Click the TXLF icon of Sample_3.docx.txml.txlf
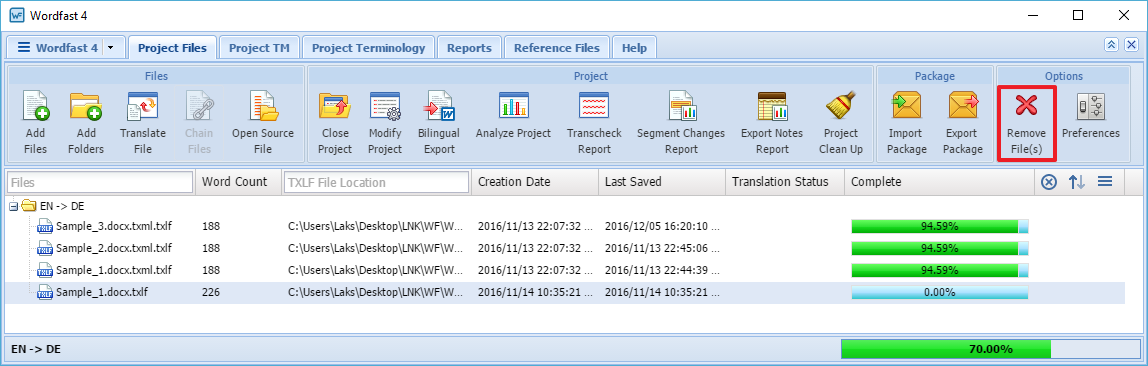The image size is (1148, 366). [45, 226]
